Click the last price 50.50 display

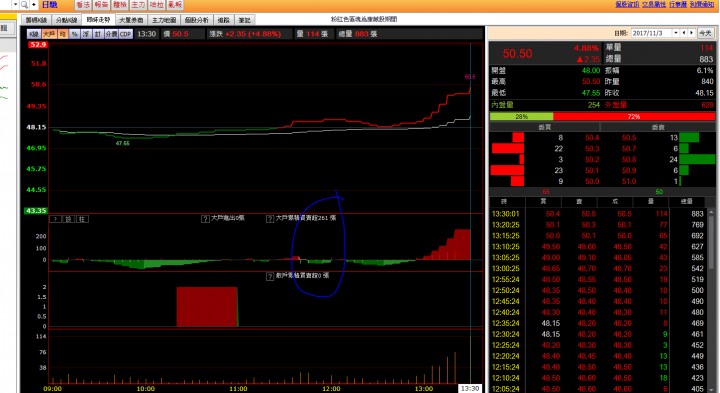click(x=517, y=54)
